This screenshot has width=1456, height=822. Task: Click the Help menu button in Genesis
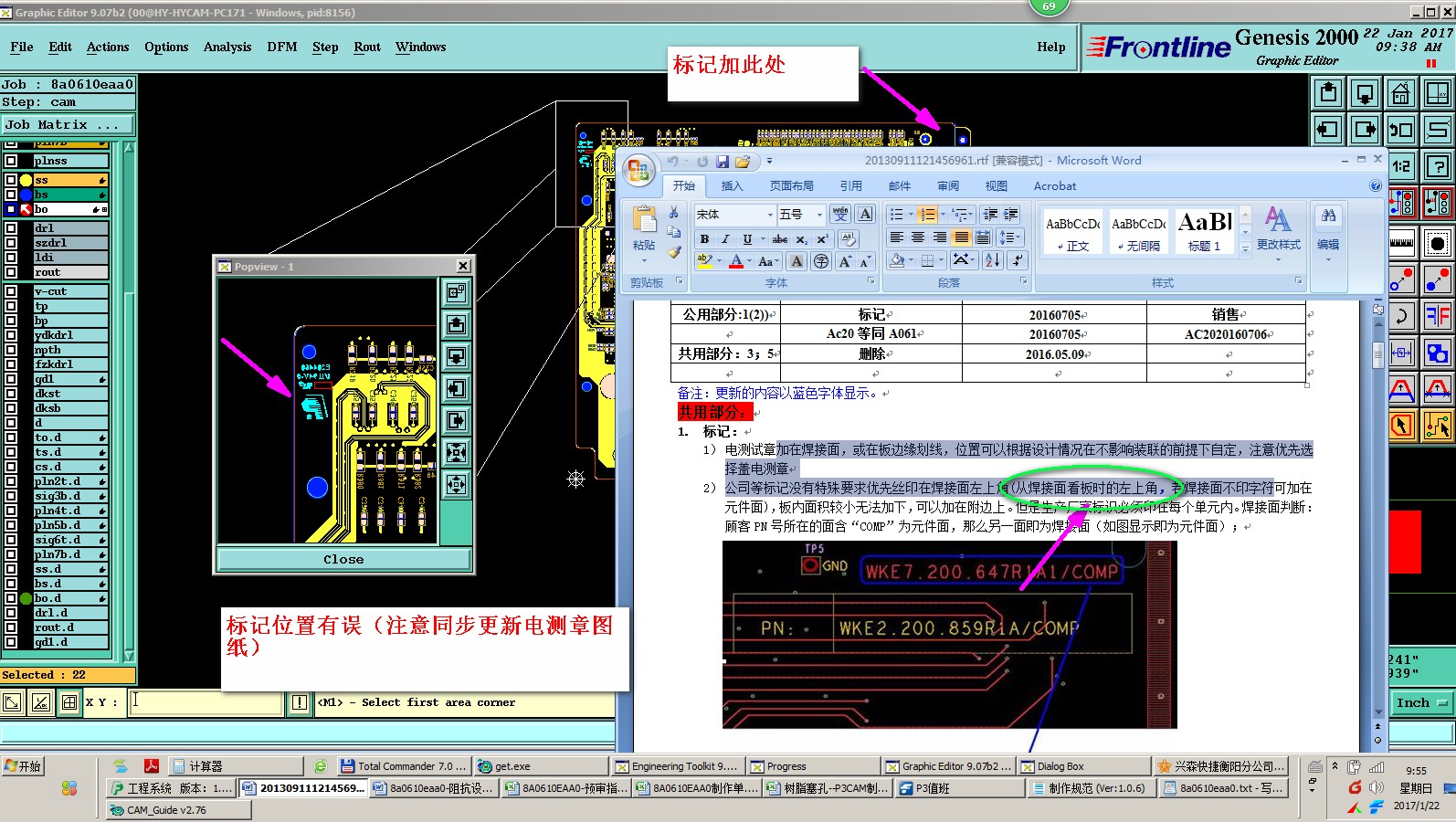(1050, 47)
